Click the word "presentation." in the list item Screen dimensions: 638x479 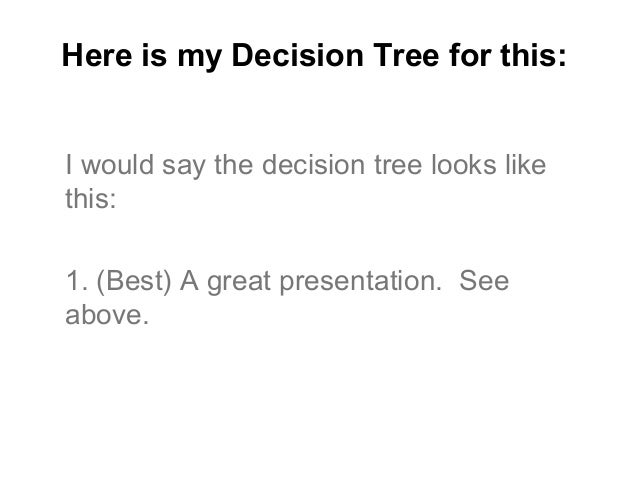(x=361, y=284)
